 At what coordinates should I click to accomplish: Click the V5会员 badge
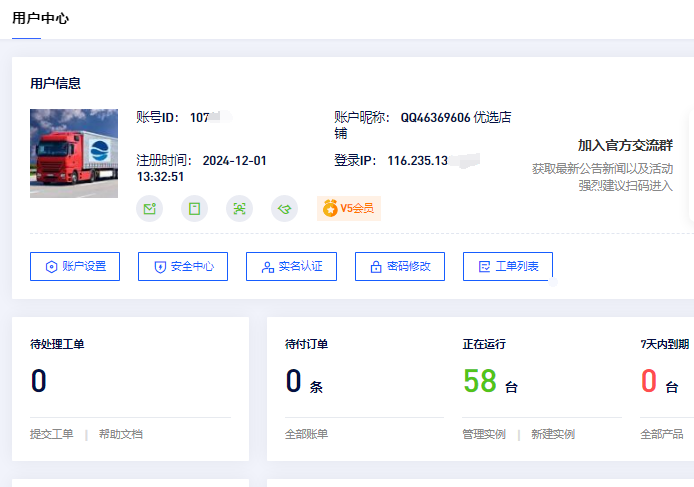point(349,208)
